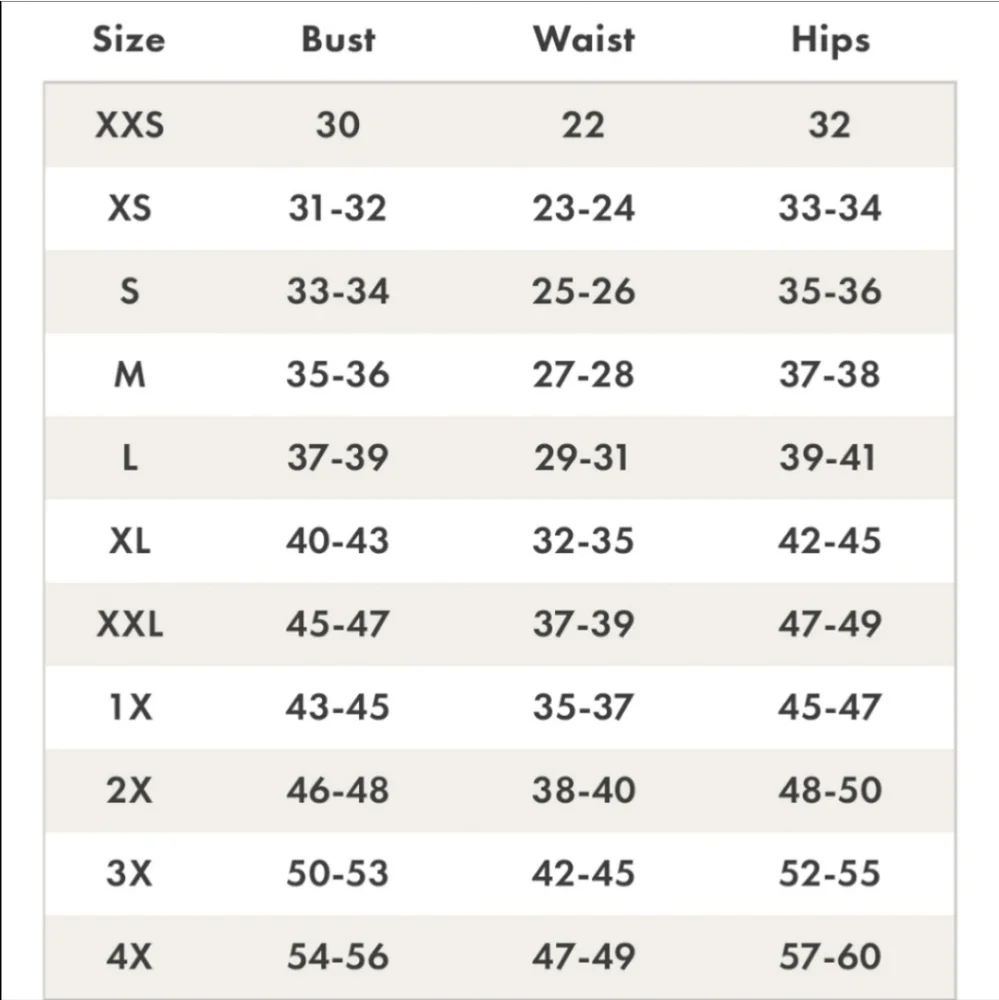Select the 3X size row label
The width and height of the screenshot is (999, 1000).
pyautogui.click(x=130, y=873)
